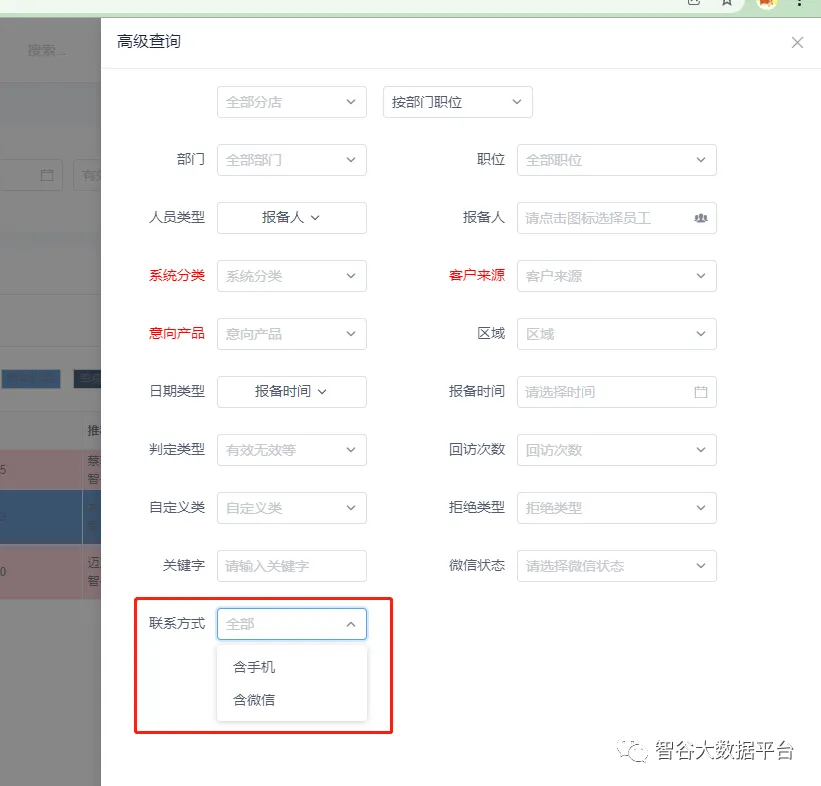Open the 按部门职位 dropdown
The height and width of the screenshot is (786, 821).
(457, 102)
